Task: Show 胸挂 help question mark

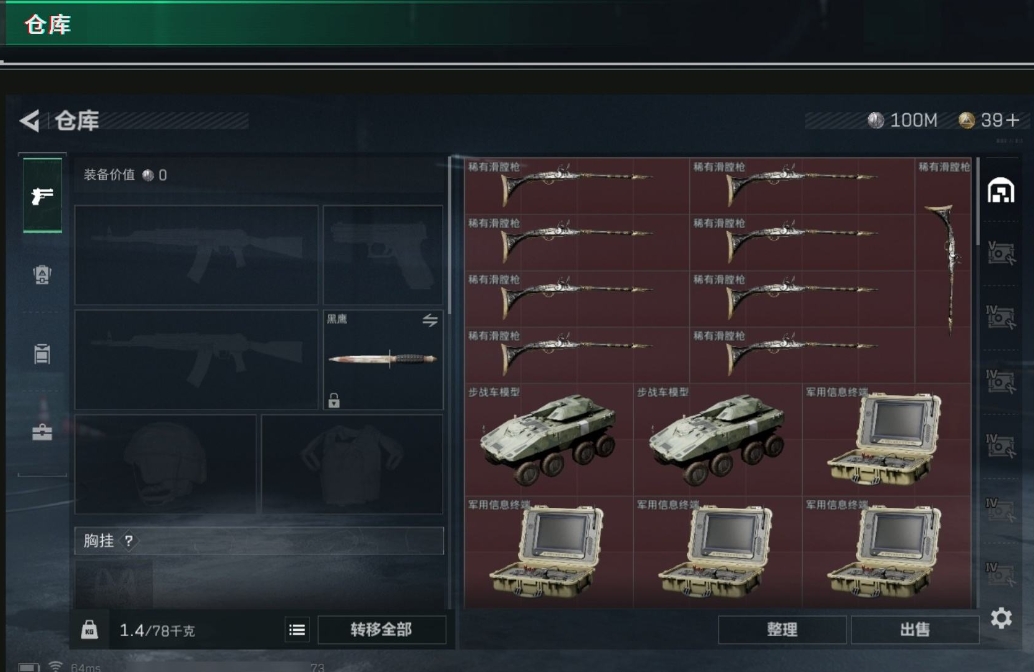Action: click(129, 541)
